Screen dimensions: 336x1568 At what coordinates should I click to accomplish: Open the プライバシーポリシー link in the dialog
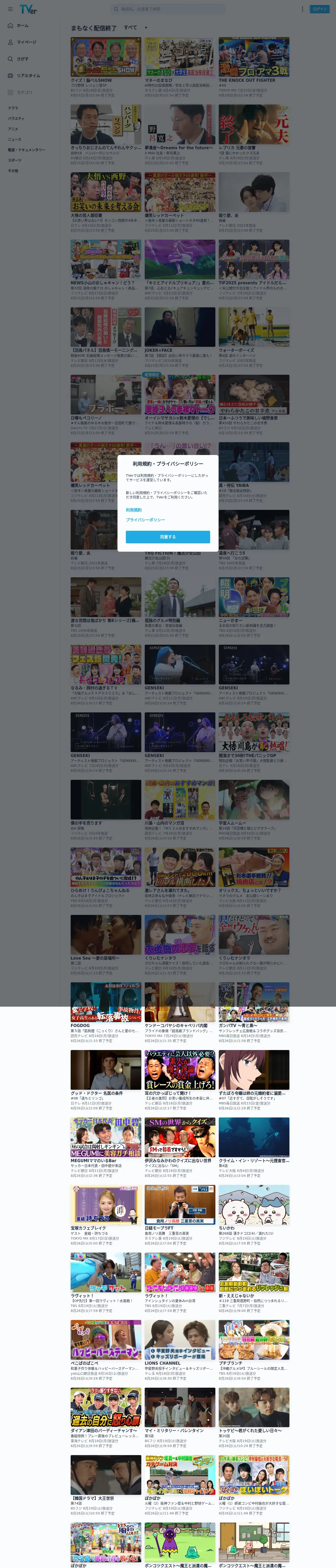tap(145, 520)
